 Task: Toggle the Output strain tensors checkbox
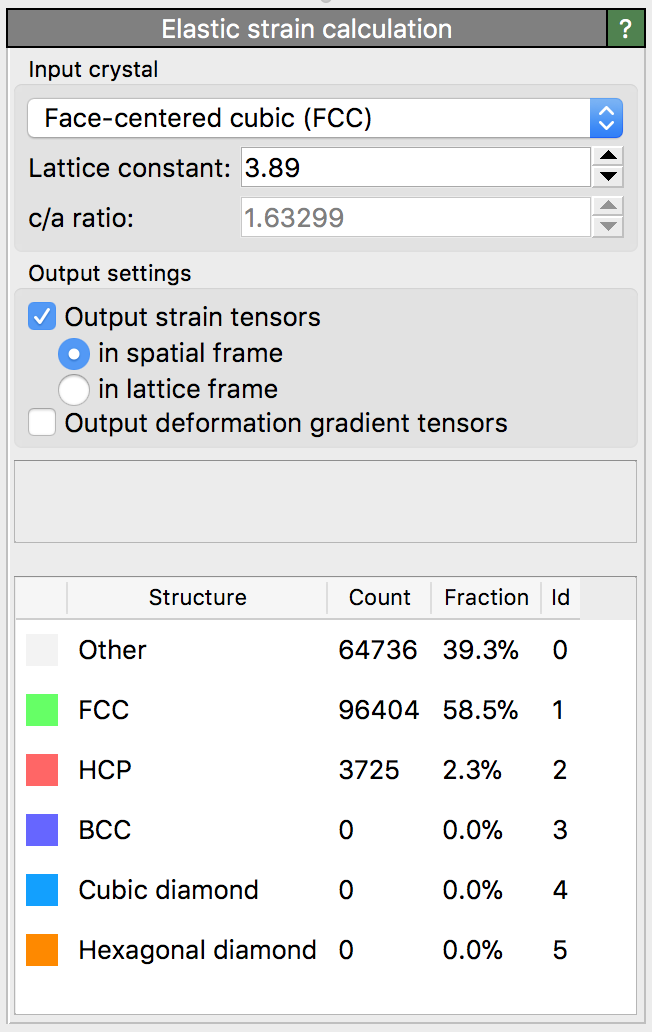pyautogui.click(x=43, y=318)
